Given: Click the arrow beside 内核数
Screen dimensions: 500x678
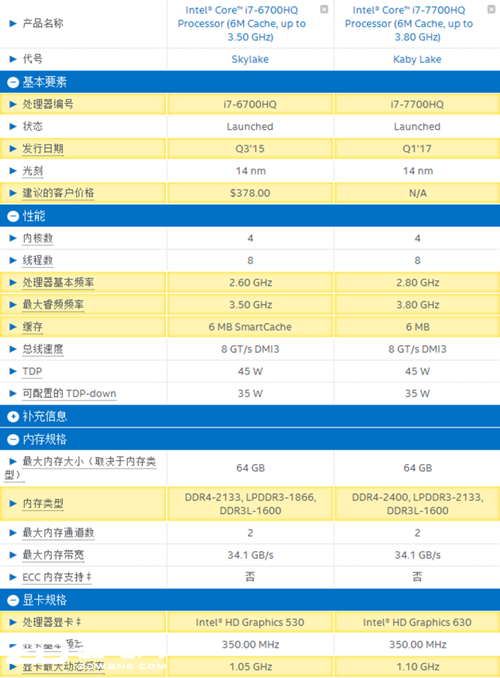Looking at the screenshot, I should (13, 238).
